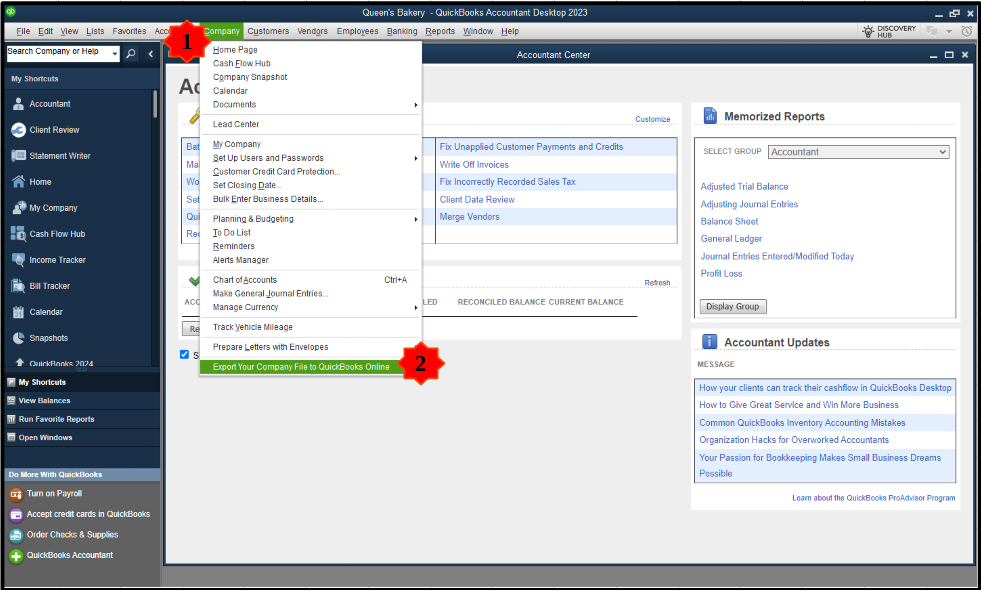981x590 pixels.
Task: Open the Bill Tracker shortcut icon
Action: (x=18, y=286)
